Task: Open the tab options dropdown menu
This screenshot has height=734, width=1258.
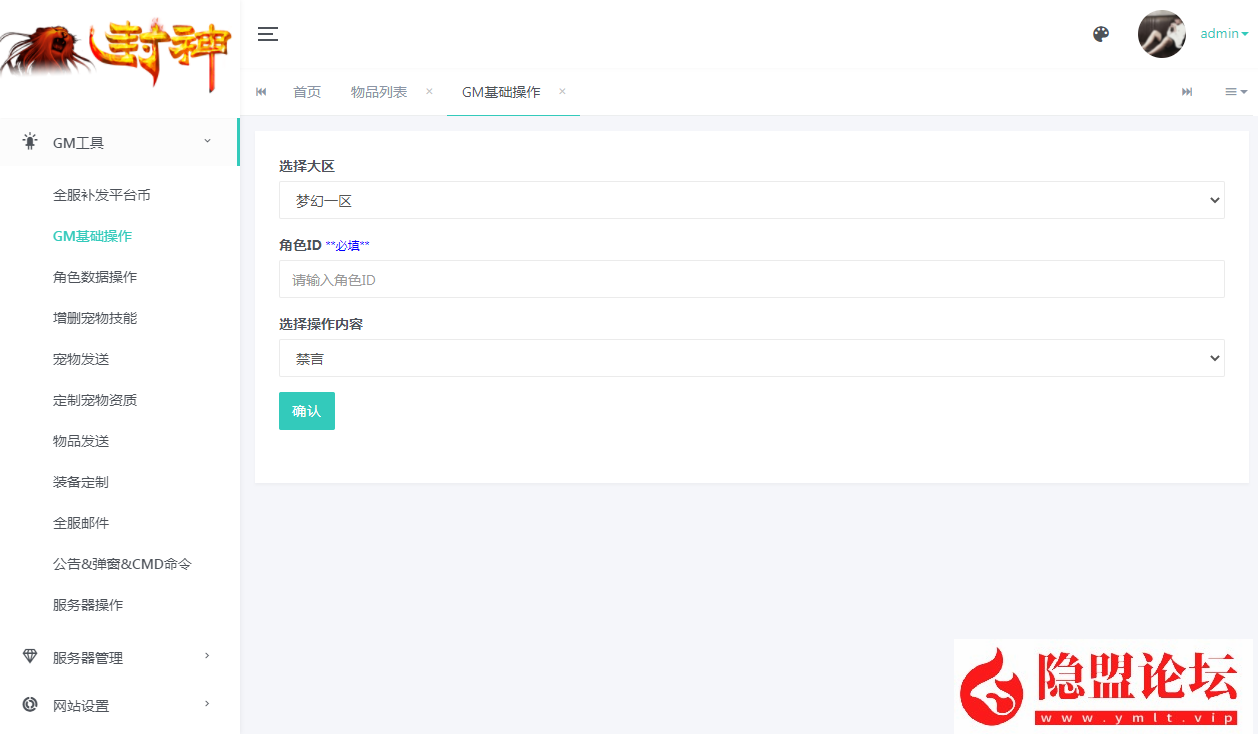Action: pyautogui.click(x=1236, y=92)
